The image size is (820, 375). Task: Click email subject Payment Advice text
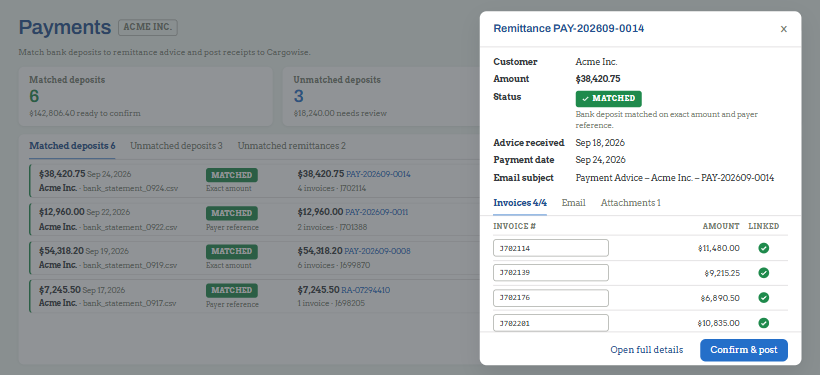675,178
